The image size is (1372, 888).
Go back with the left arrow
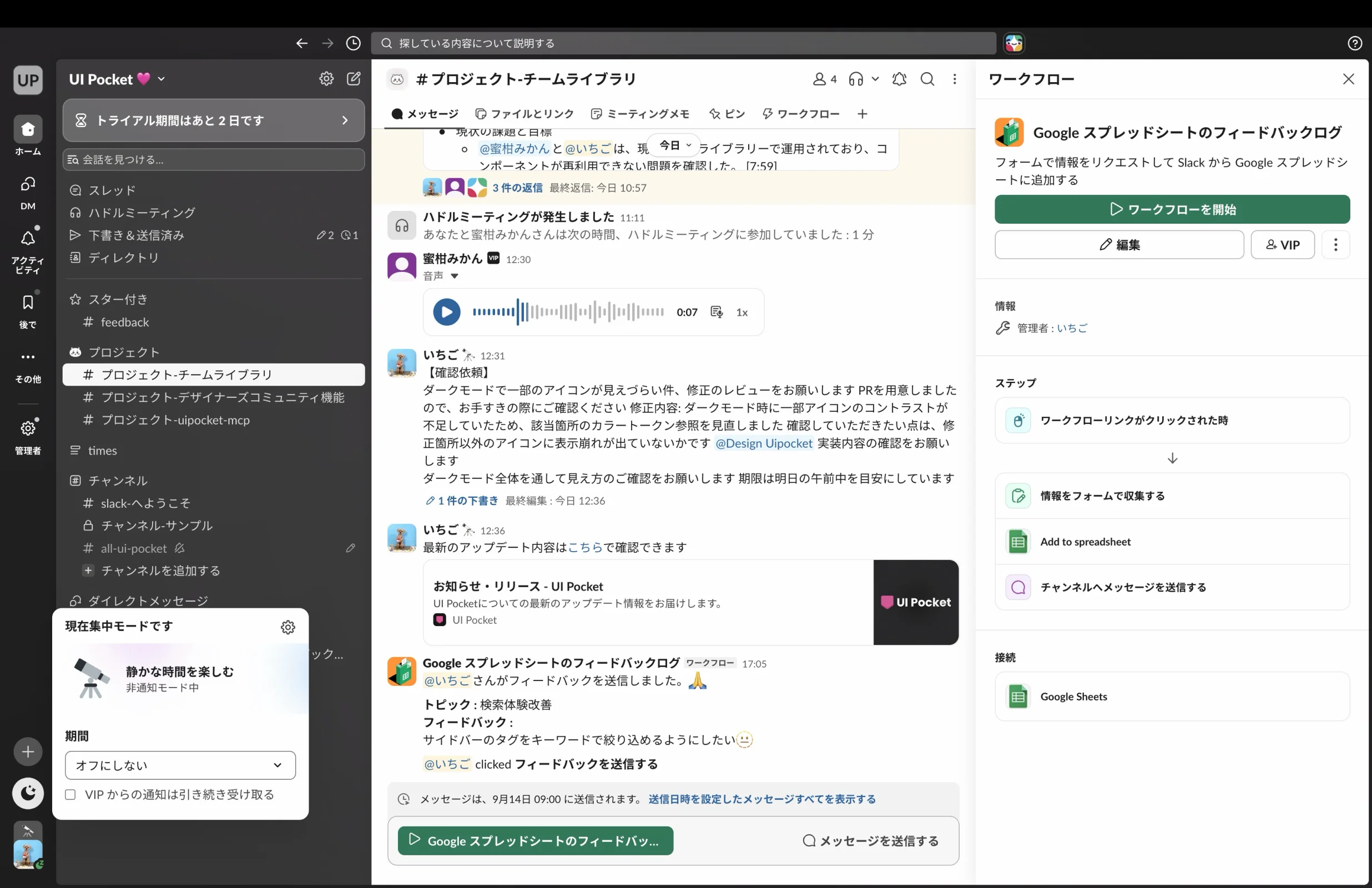click(301, 43)
